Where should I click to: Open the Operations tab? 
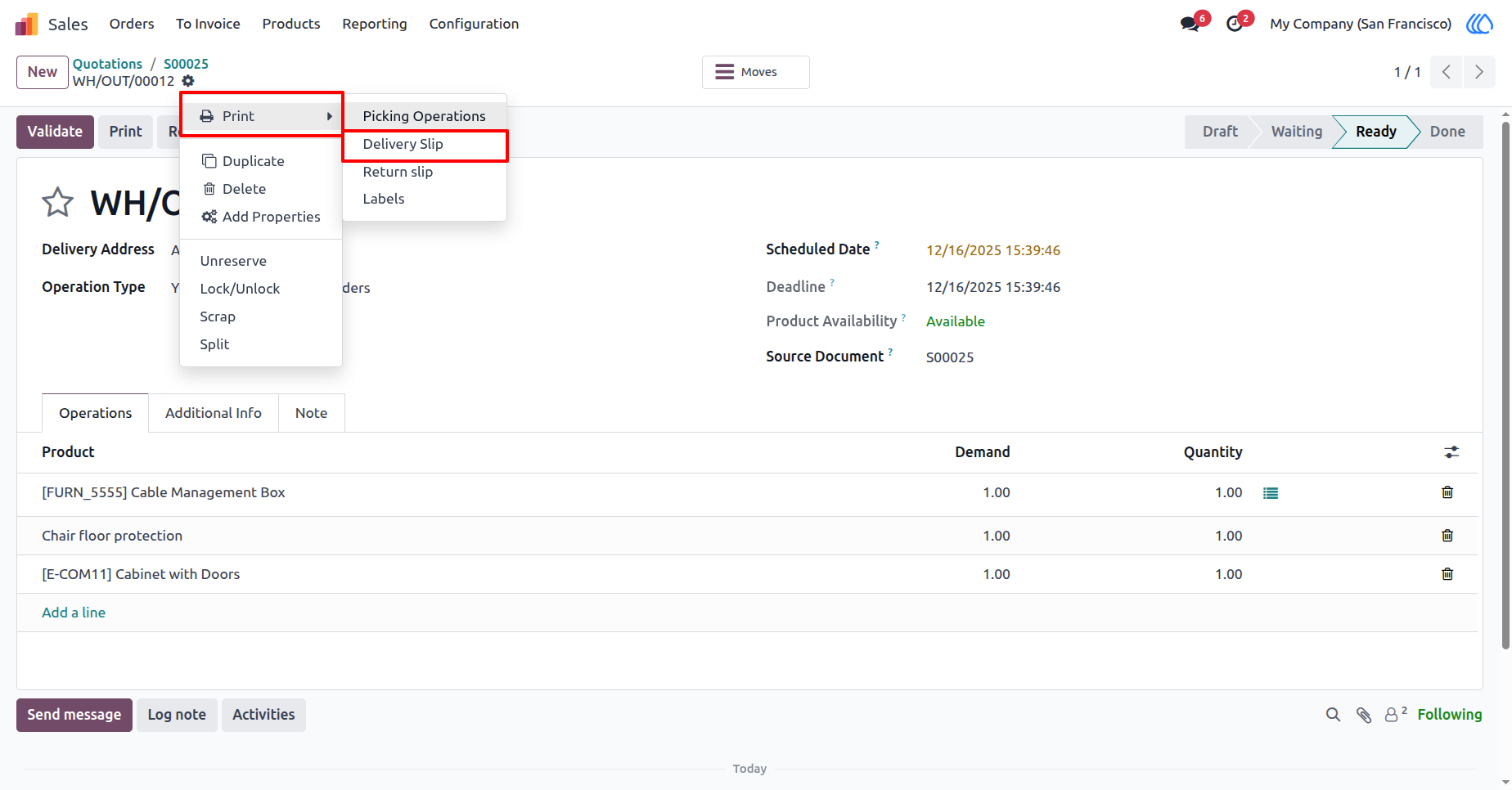95,413
